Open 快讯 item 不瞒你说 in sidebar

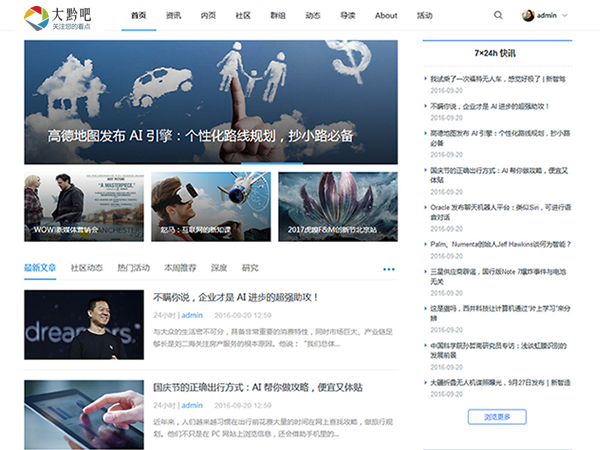(490, 106)
